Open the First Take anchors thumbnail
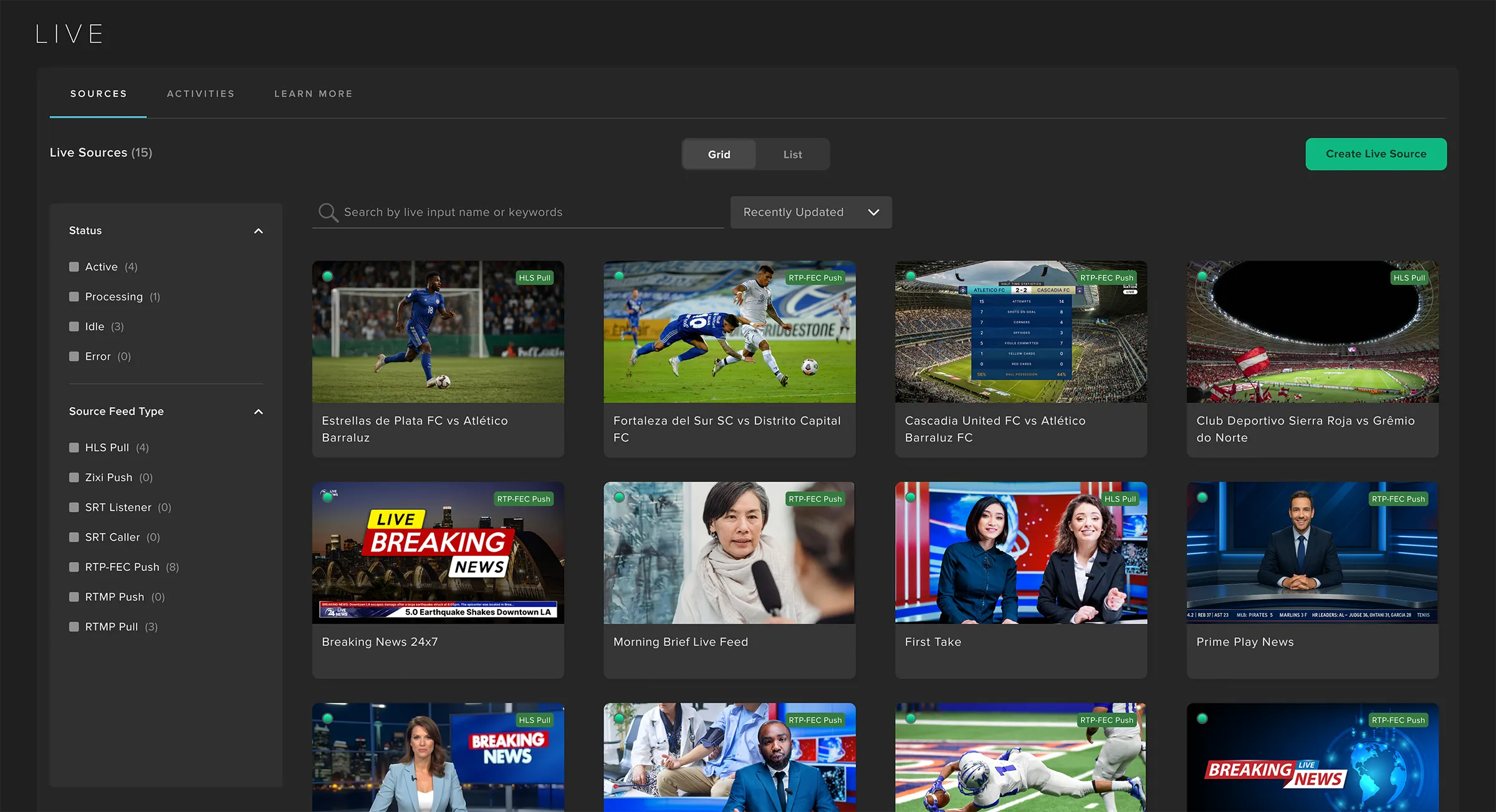1496x812 pixels. point(1021,553)
